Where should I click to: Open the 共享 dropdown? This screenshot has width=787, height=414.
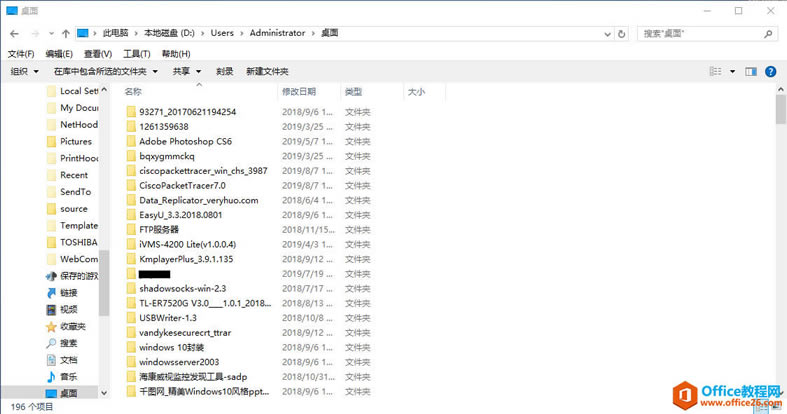[187, 71]
